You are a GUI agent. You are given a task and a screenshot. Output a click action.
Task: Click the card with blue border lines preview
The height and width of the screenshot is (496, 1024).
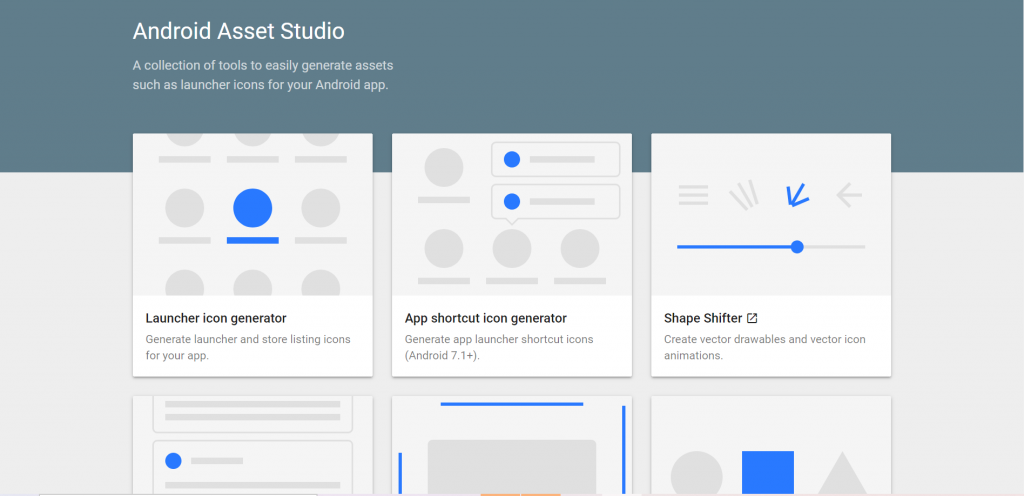[x=512, y=446]
